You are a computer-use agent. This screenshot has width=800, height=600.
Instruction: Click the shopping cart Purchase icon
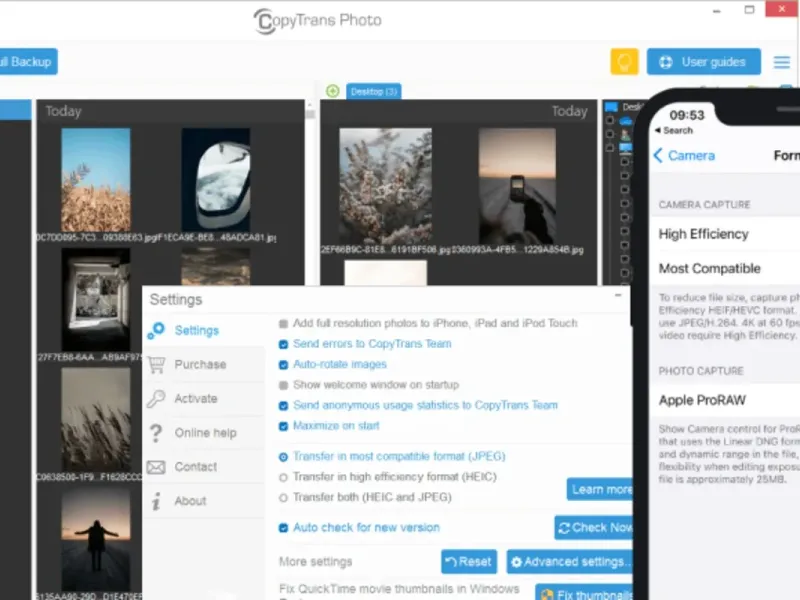[156, 364]
